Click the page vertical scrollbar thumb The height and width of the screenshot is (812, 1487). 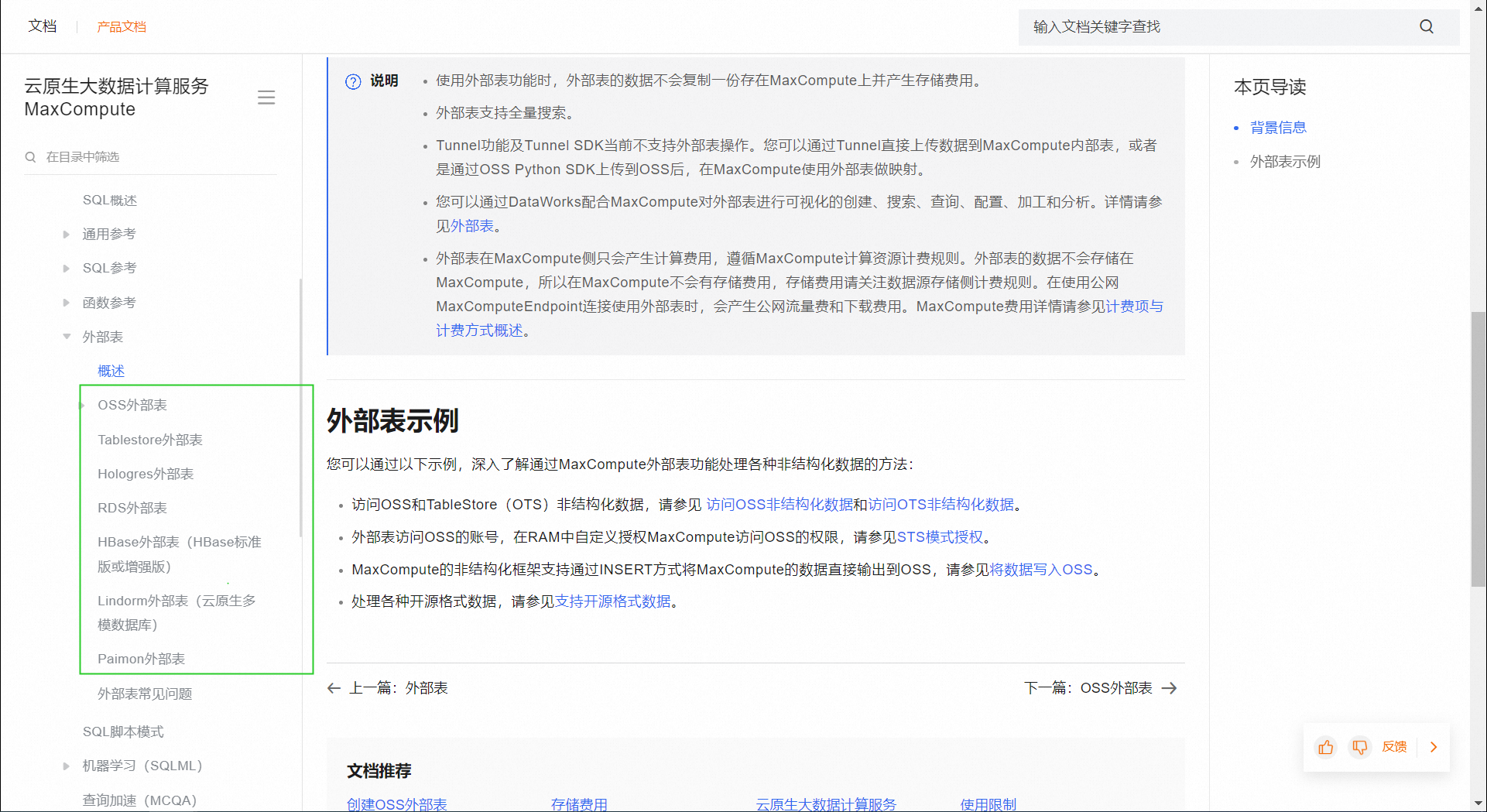(x=1478, y=449)
